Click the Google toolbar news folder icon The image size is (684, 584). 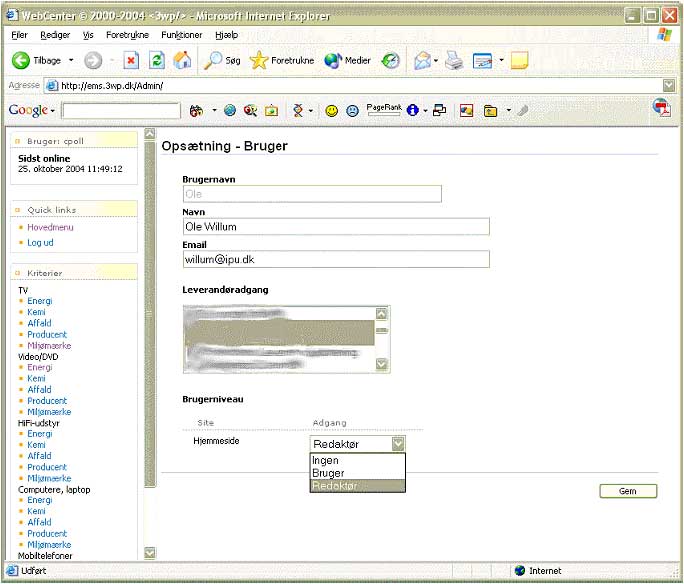pos(490,111)
